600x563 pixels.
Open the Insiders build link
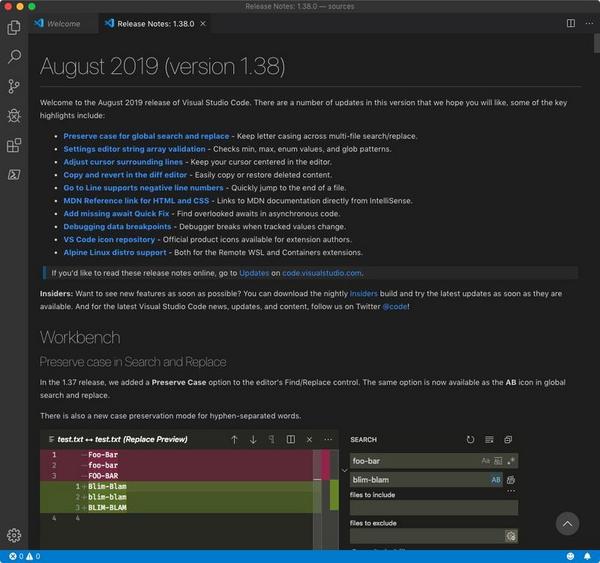pos(364,294)
